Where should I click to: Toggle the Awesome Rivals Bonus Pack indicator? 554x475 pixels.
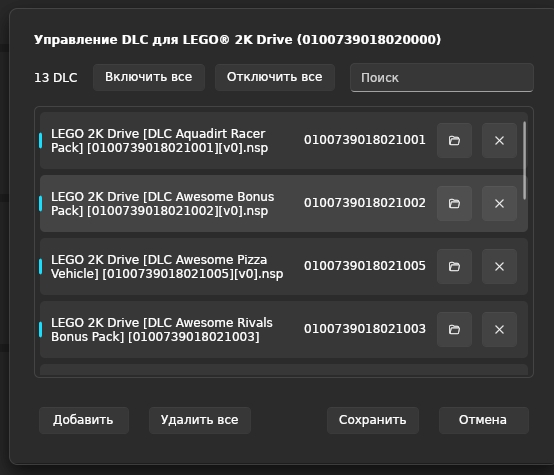[41, 329]
